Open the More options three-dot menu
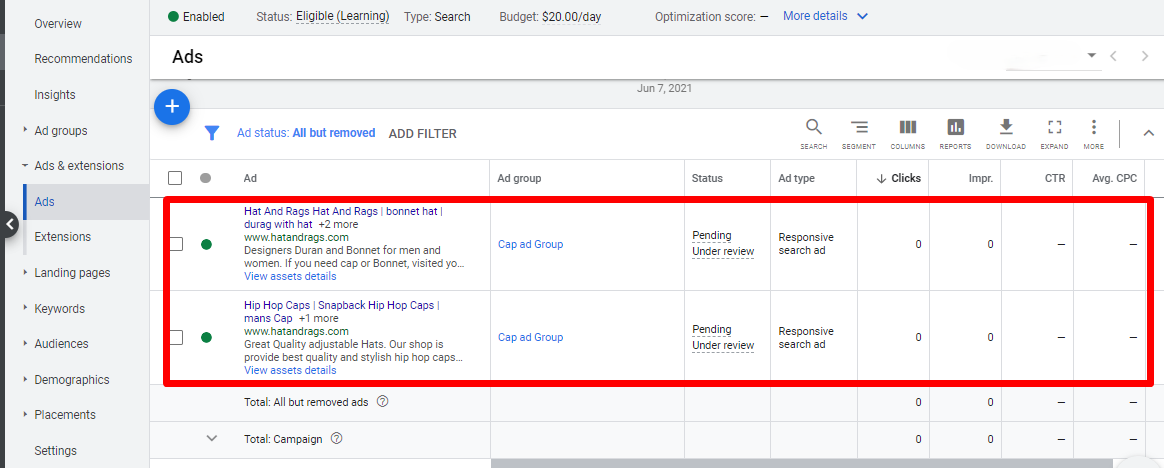Image resolution: width=1164 pixels, height=468 pixels. pyautogui.click(x=1093, y=128)
